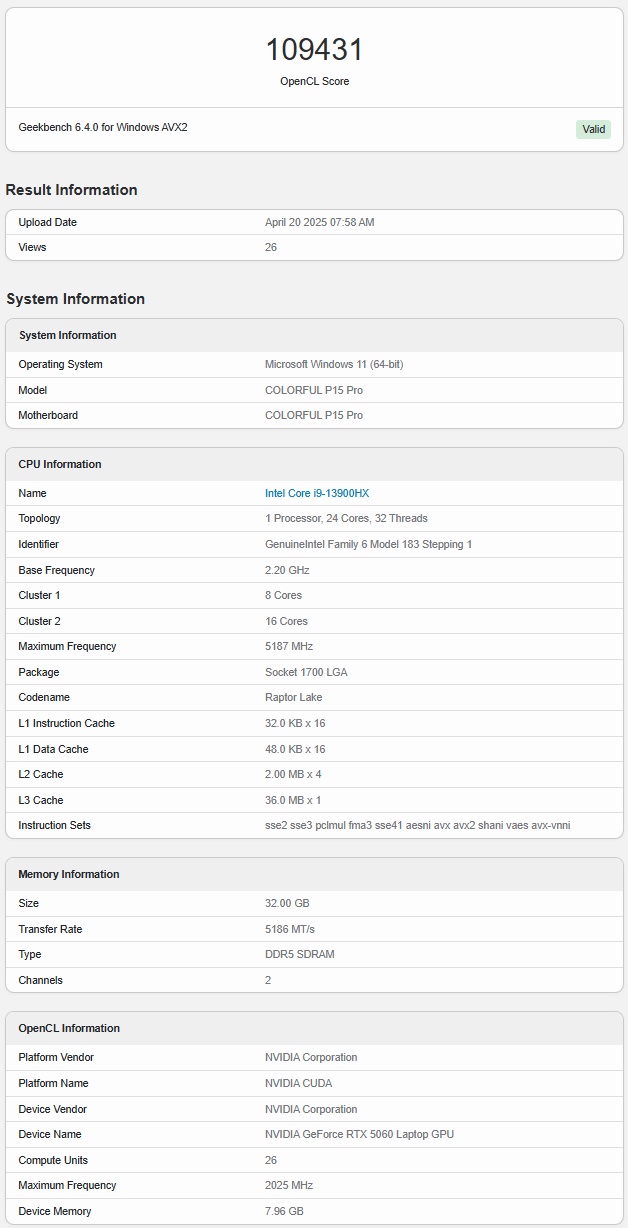Viewport: 628px width, 1228px height.
Task: Click the Socket 1700 LGA package value
Action: pyautogui.click(x=306, y=672)
